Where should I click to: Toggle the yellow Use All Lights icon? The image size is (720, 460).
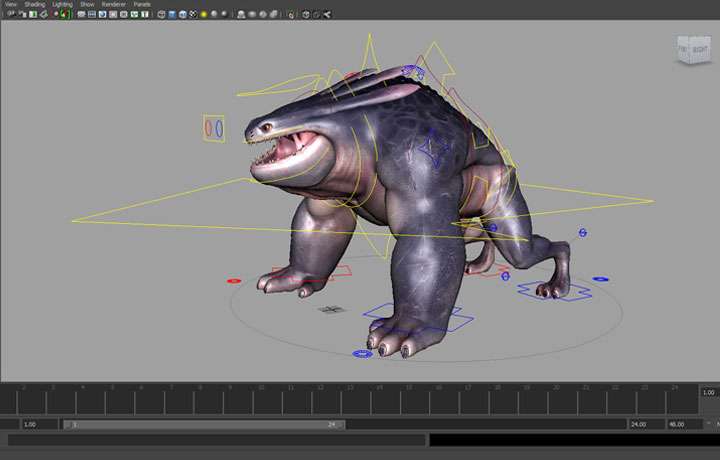tap(203, 14)
